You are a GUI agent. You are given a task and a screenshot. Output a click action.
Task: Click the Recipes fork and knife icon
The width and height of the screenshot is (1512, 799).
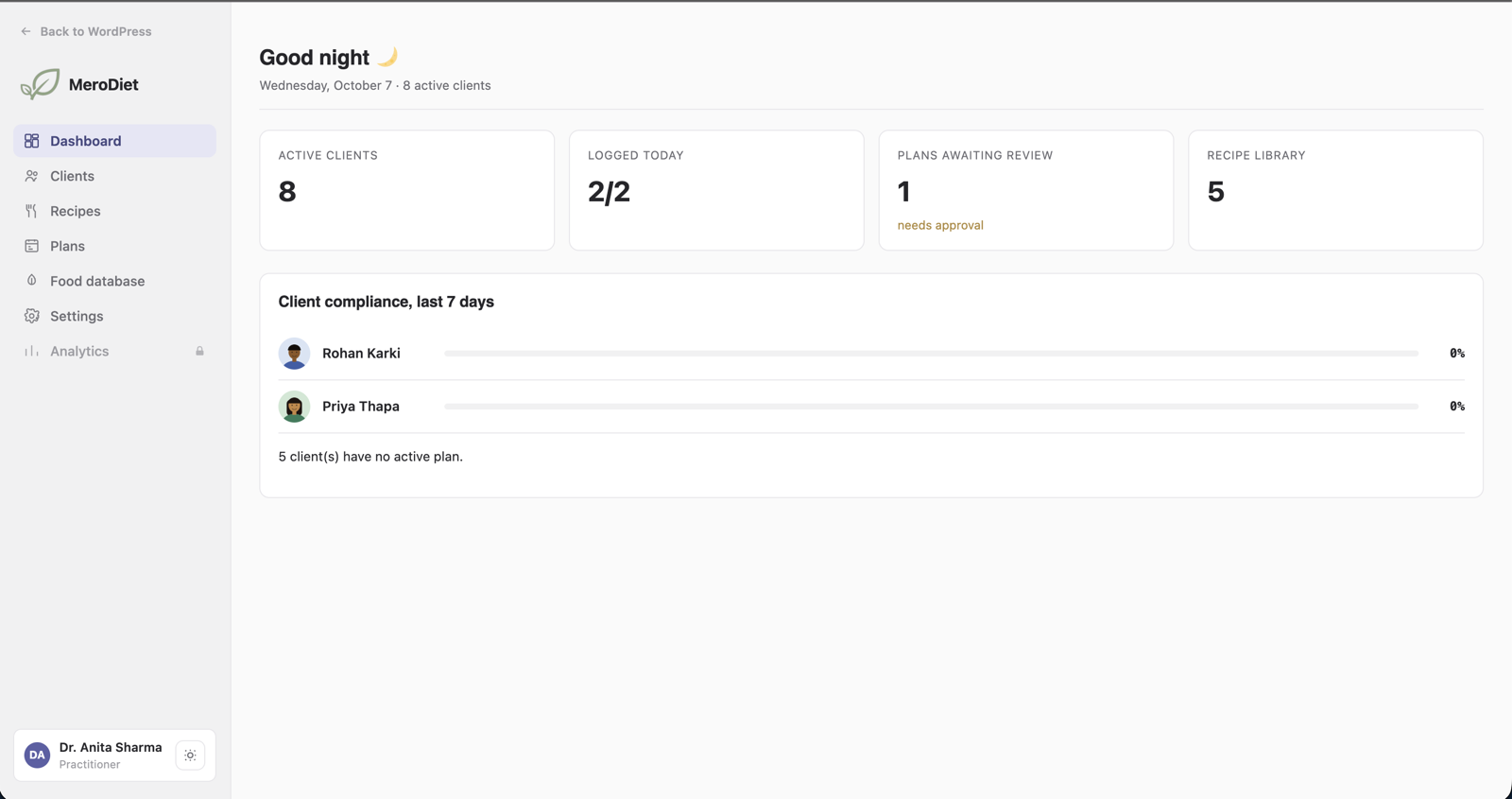coord(32,211)
